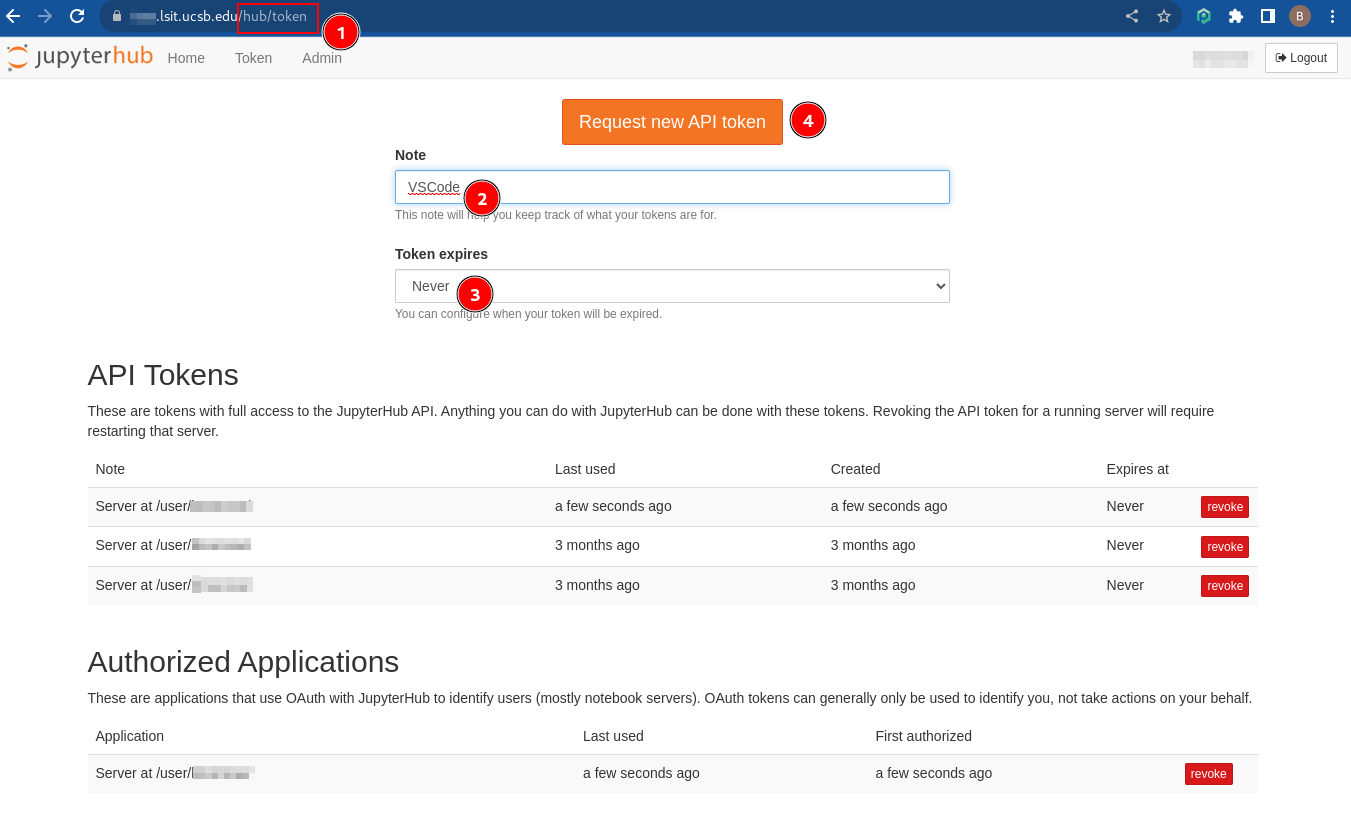Focus the Note input field
The width and height of the screenshot is (1351, 837).
672,187
